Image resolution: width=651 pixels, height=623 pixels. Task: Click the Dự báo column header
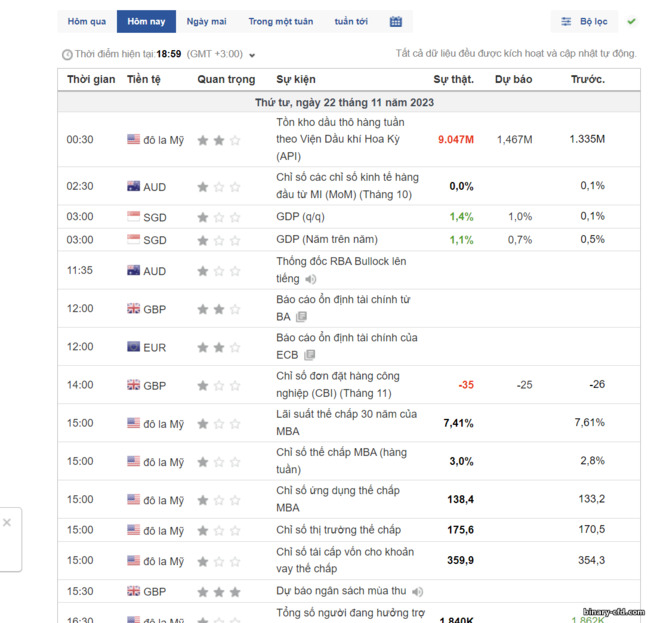pos(513,79)
